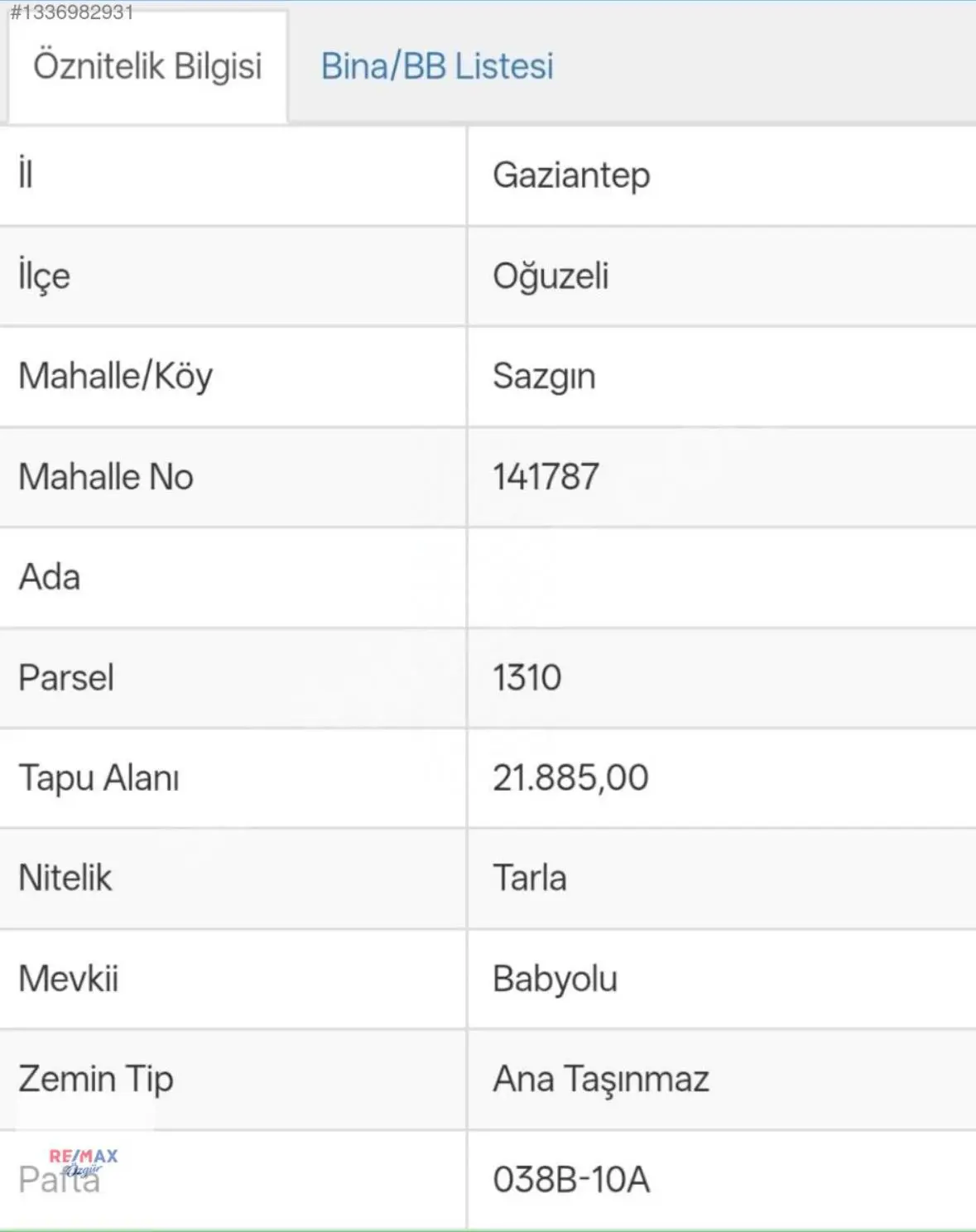Screen dimensions: 976x1232
Task: Select the Sazgın neighborhood value
Action: (x=544, y=378)
